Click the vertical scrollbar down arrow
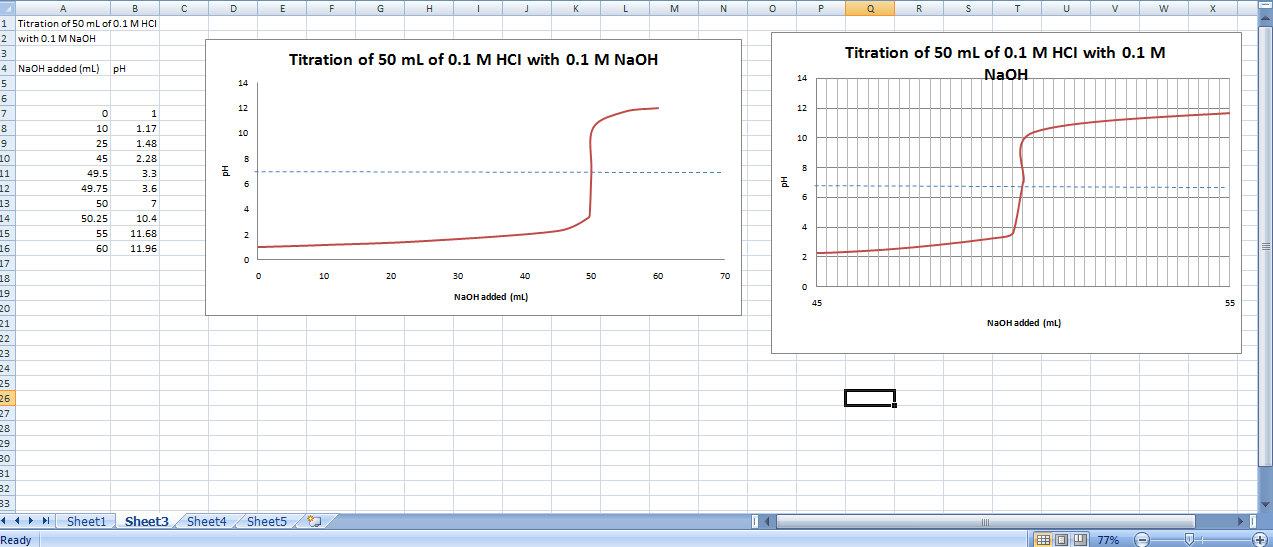The height and width of the screenshot is (547, 1273). pyautogui.click(x=1265, y=505)
